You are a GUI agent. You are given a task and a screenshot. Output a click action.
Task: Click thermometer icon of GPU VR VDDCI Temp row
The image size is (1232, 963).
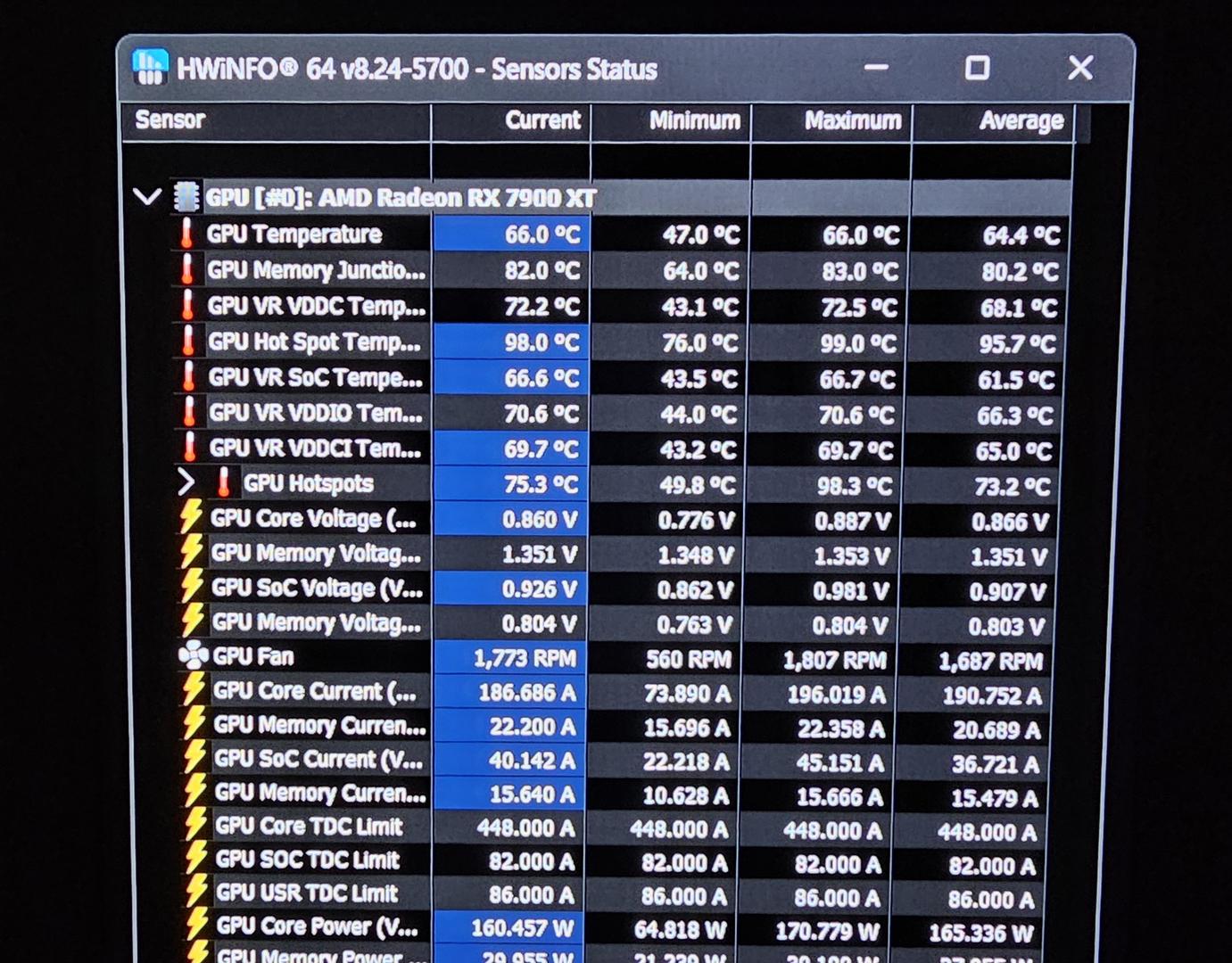[x=190, y=447]
